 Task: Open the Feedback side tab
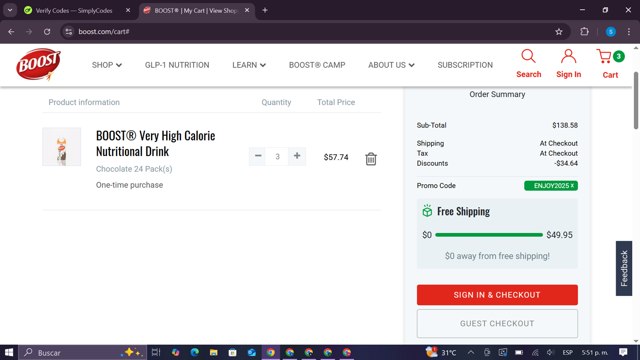(624, 268)
